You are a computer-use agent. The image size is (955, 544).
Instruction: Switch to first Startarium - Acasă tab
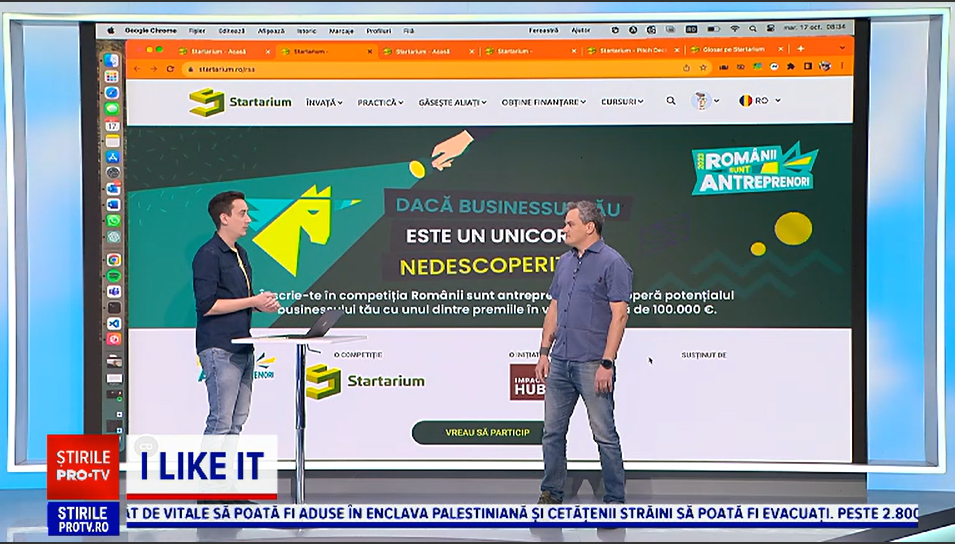pos(225,51)
